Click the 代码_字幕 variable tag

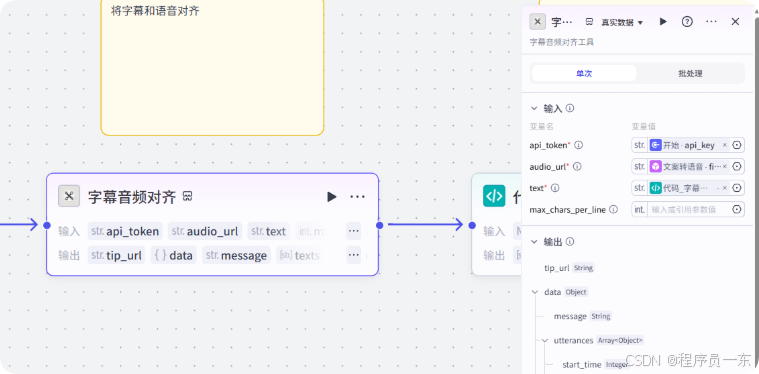click(x=689, y=188)
